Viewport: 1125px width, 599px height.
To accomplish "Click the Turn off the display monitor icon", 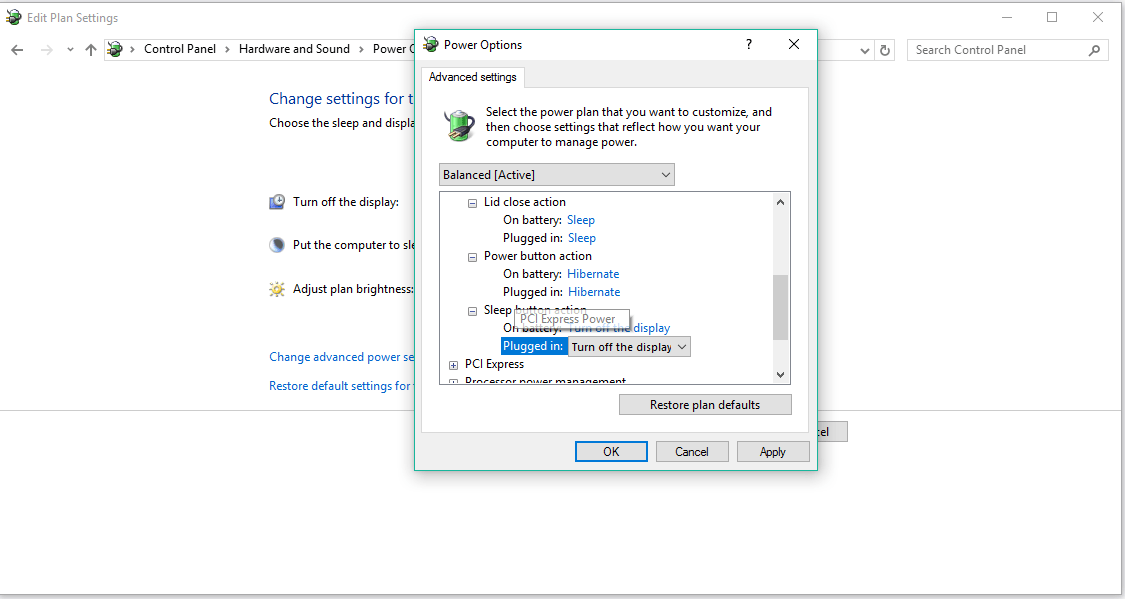I will tap(277, 202).
